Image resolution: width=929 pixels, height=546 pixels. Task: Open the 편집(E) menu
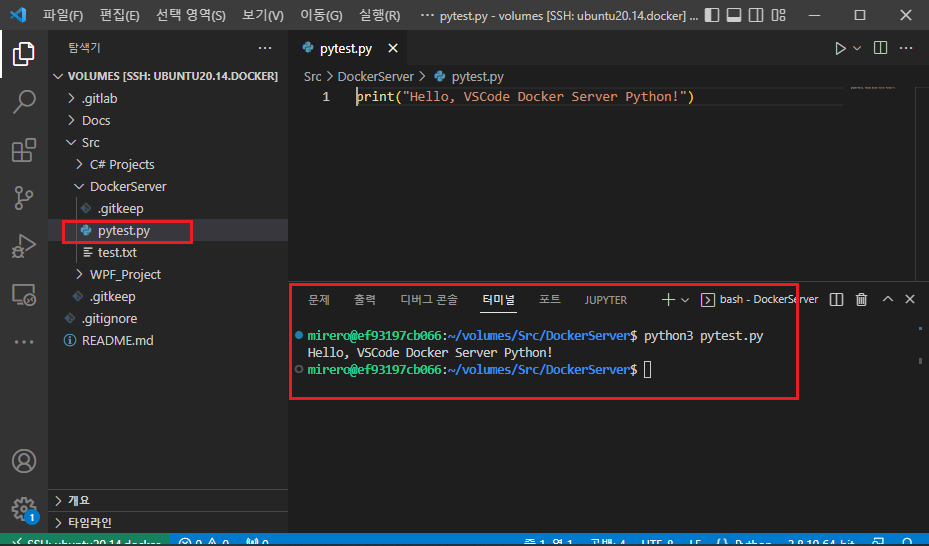pyautogui.click(x=120, y=15)
